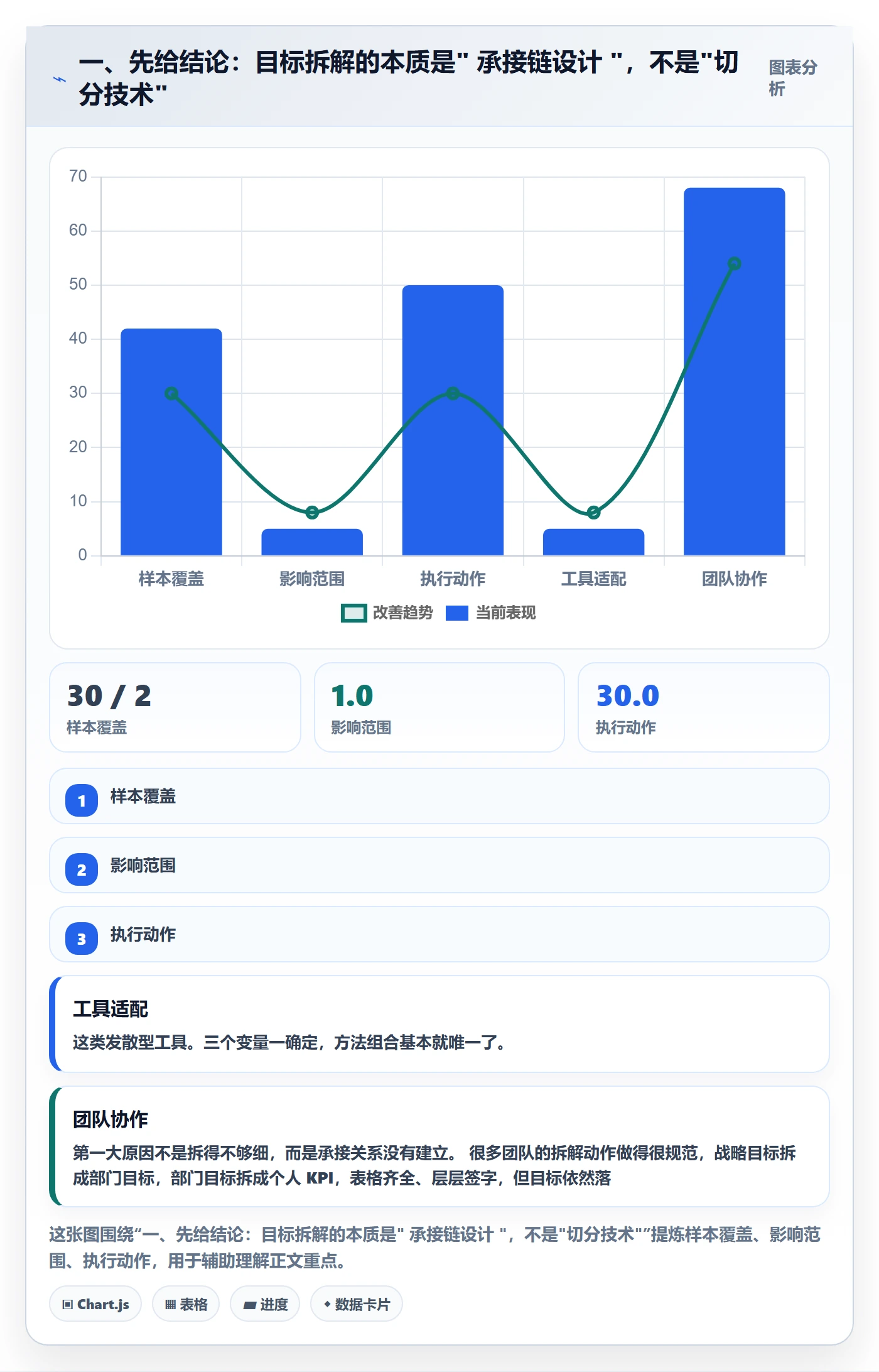Click the Chart.js tag chip
Screen dimensions: 879x1372
(x=95, y=1304)
